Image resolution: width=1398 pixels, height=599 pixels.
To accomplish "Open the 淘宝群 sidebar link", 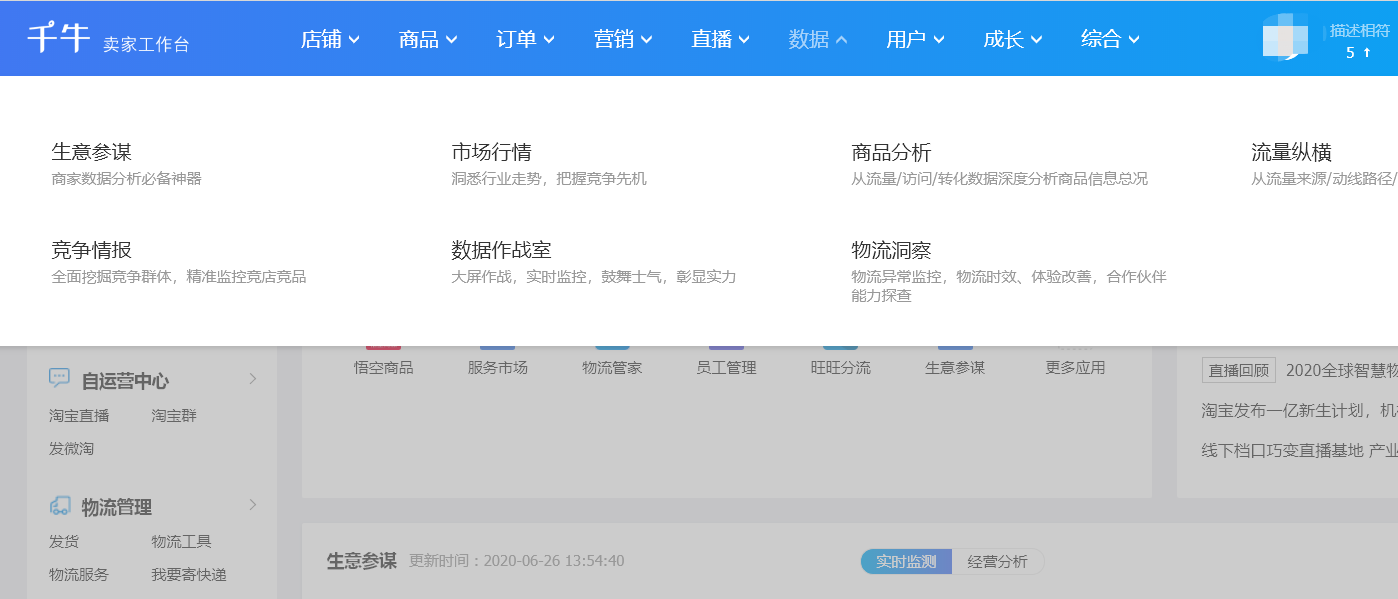I will (174, 415).
